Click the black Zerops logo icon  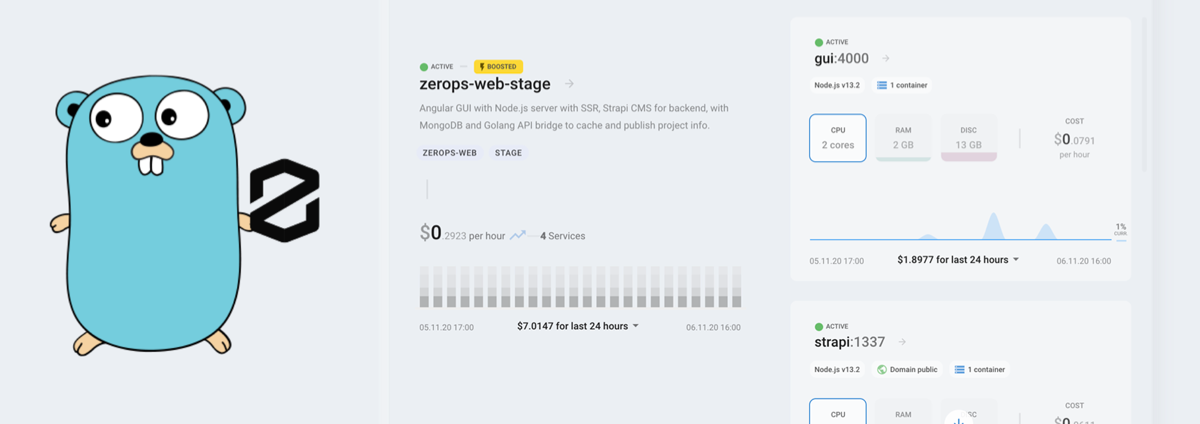tap(284, 200)
